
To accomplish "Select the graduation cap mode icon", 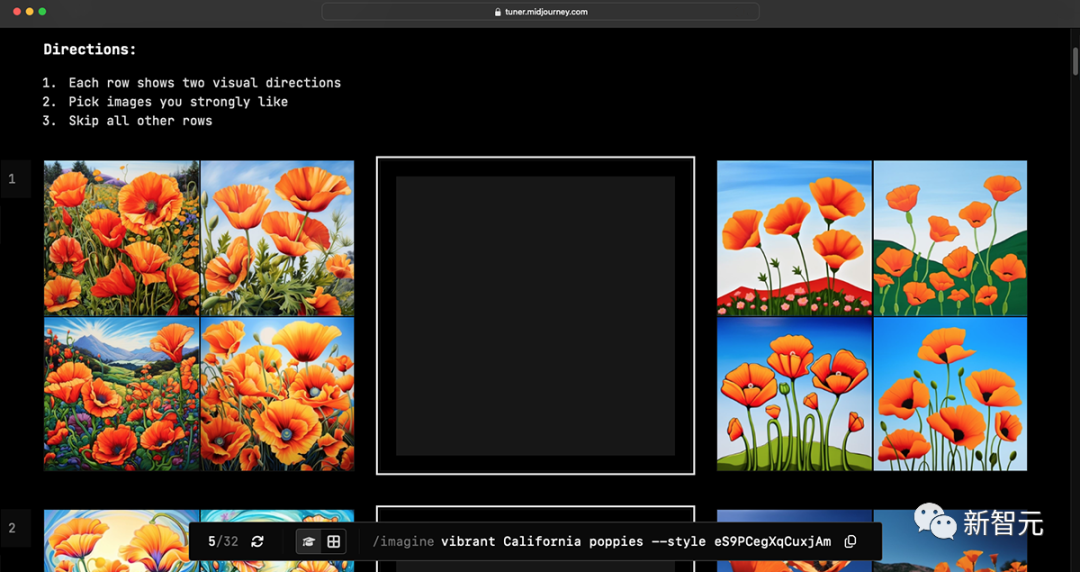I will pyautogui.click(x=309, y=542).
